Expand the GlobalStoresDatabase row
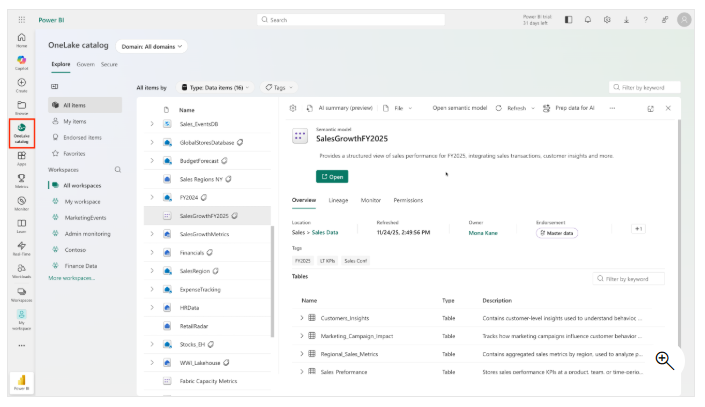 (152, 142)
